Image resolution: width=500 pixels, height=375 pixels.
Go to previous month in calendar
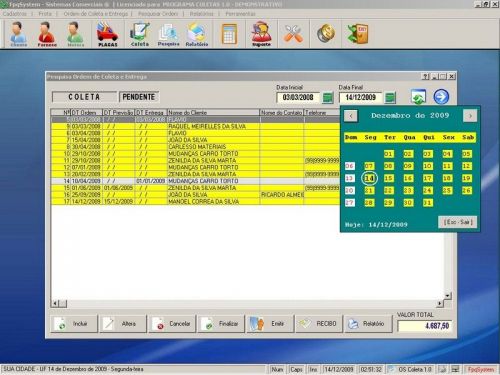351,116
